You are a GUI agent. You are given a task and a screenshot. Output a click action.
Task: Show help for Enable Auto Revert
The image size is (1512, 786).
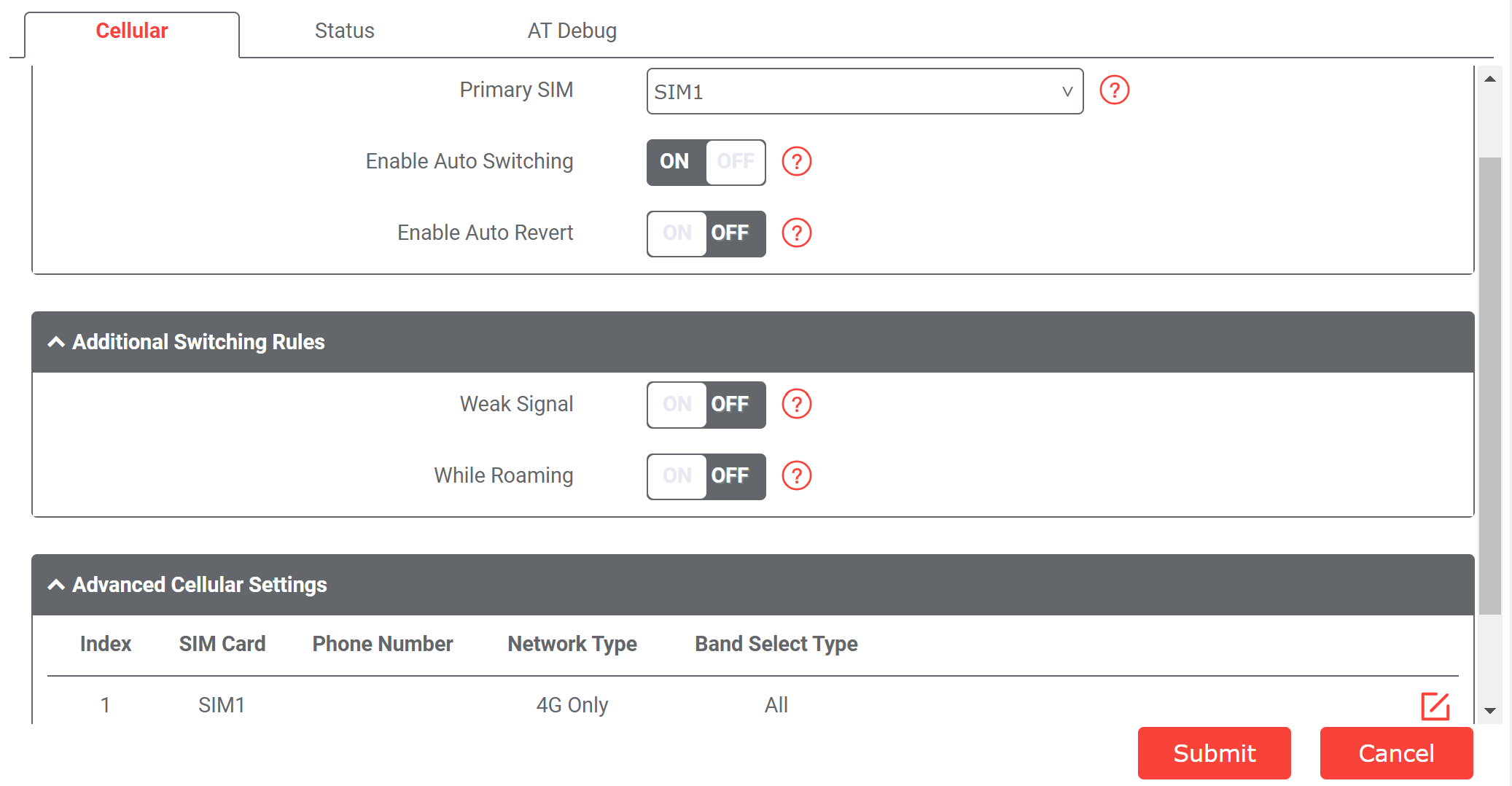796,233
